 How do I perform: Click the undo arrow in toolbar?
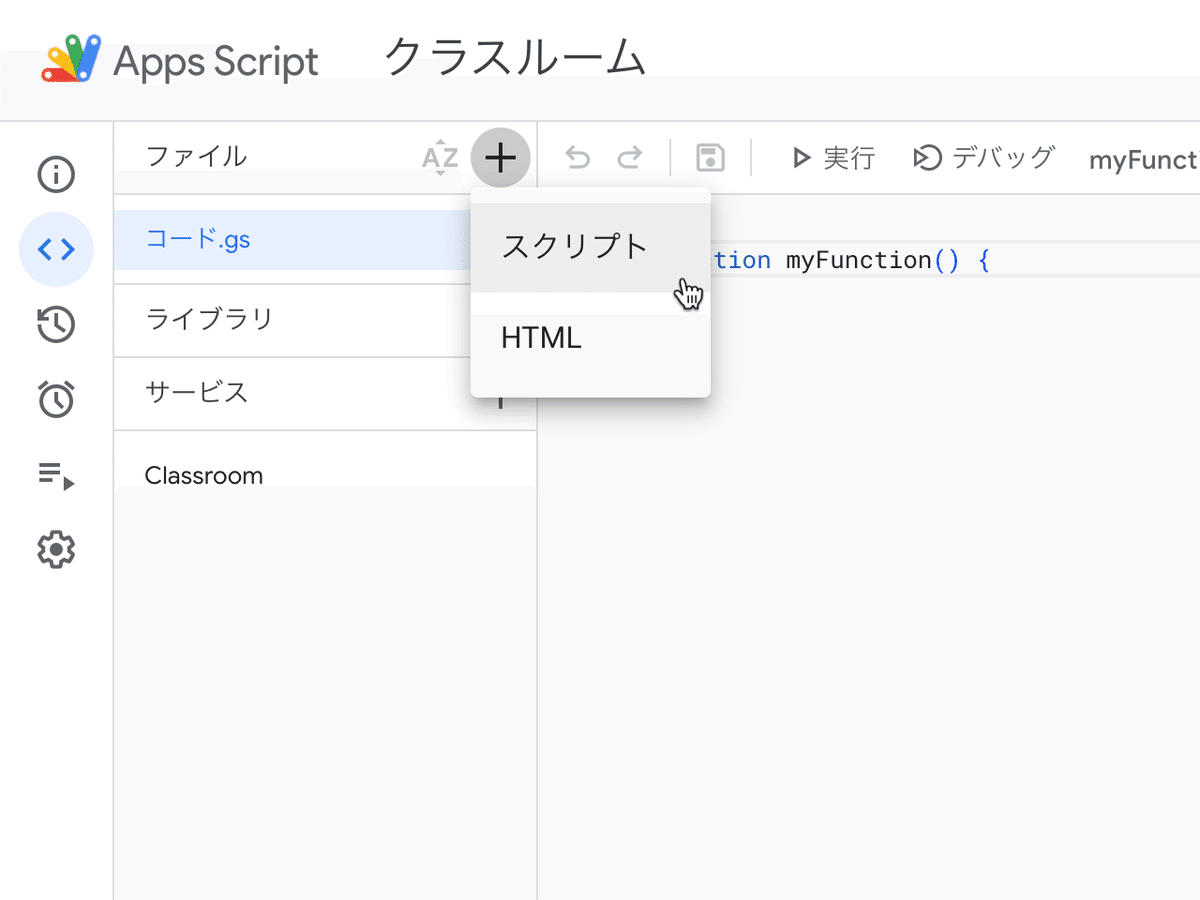pos(578,158)
